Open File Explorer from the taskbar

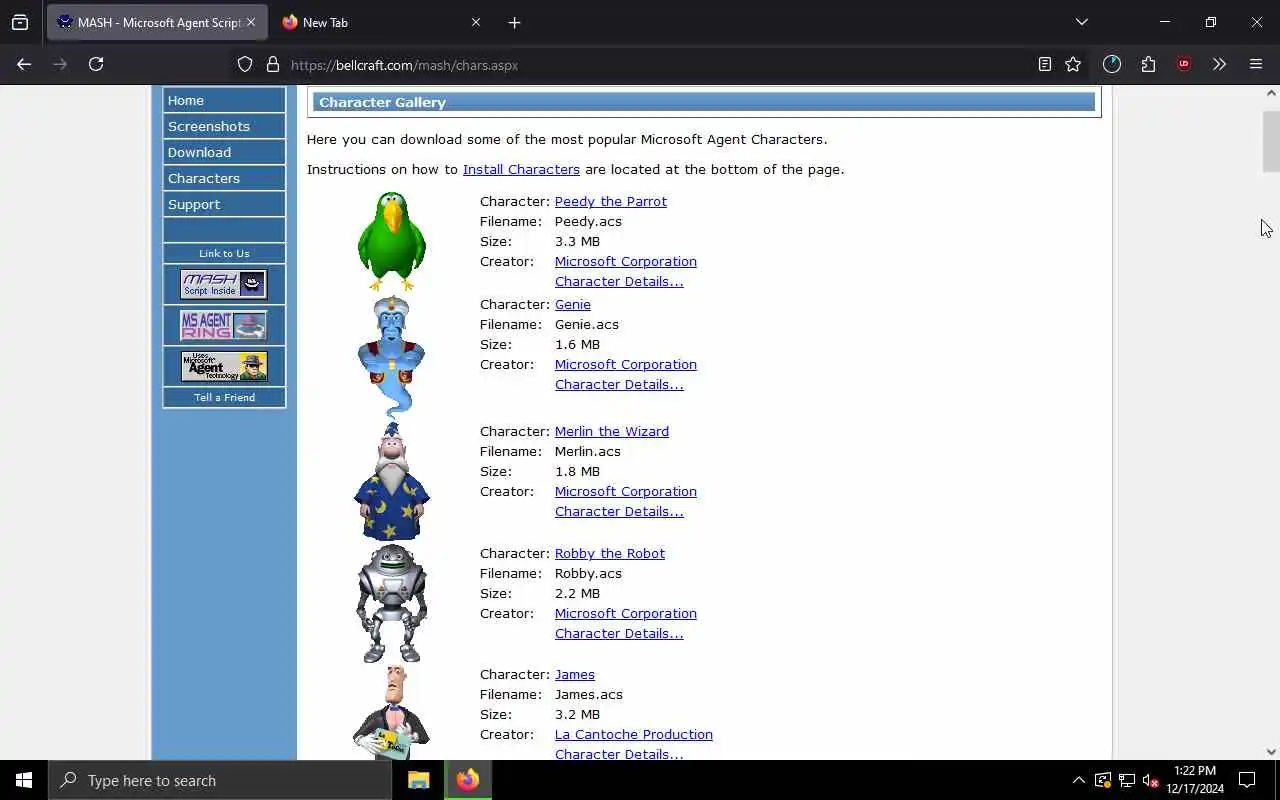[x=419, y=780]
